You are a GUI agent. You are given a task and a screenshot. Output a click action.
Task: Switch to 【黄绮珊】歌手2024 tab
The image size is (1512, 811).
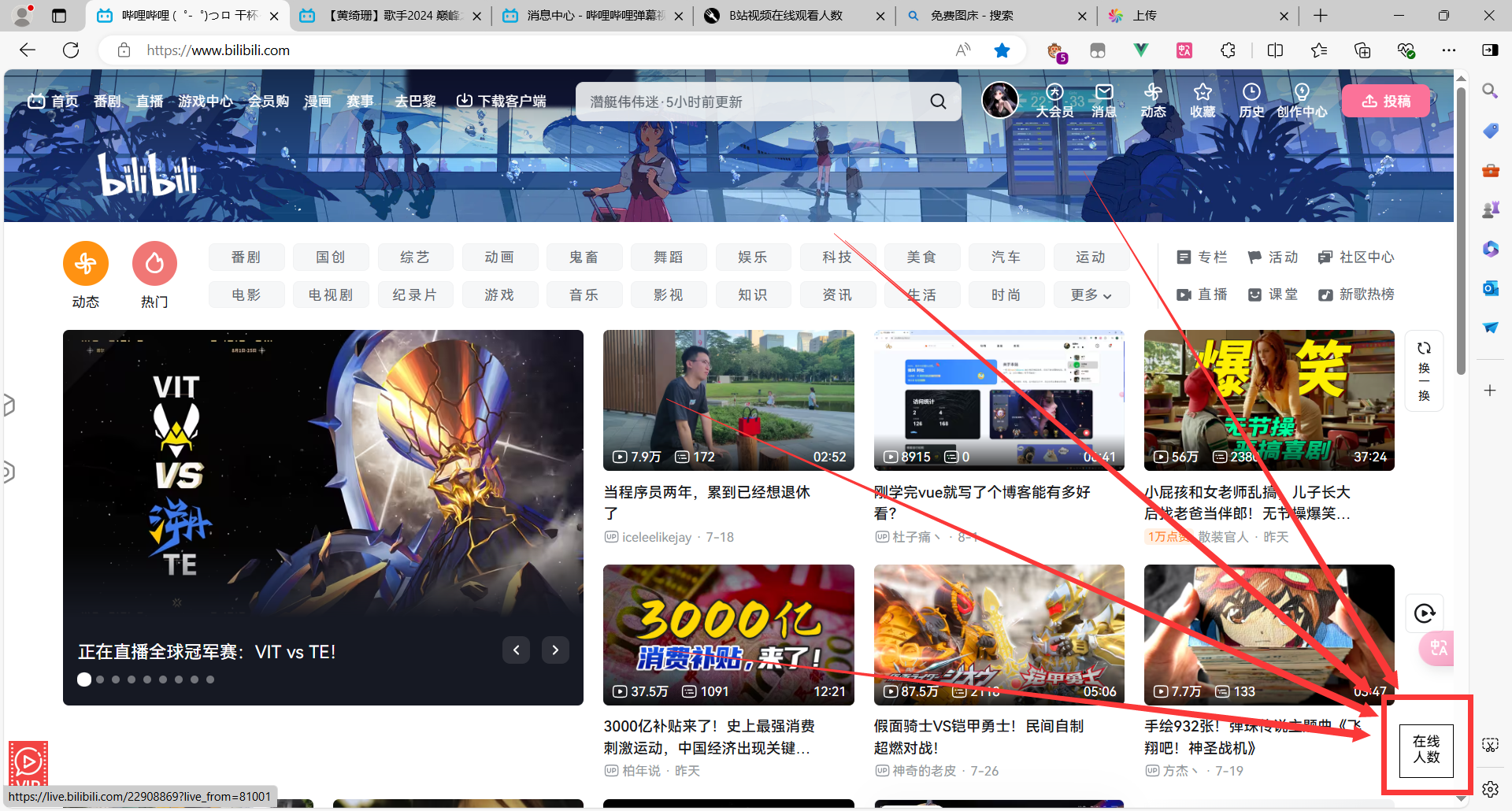tap(391, 16)
